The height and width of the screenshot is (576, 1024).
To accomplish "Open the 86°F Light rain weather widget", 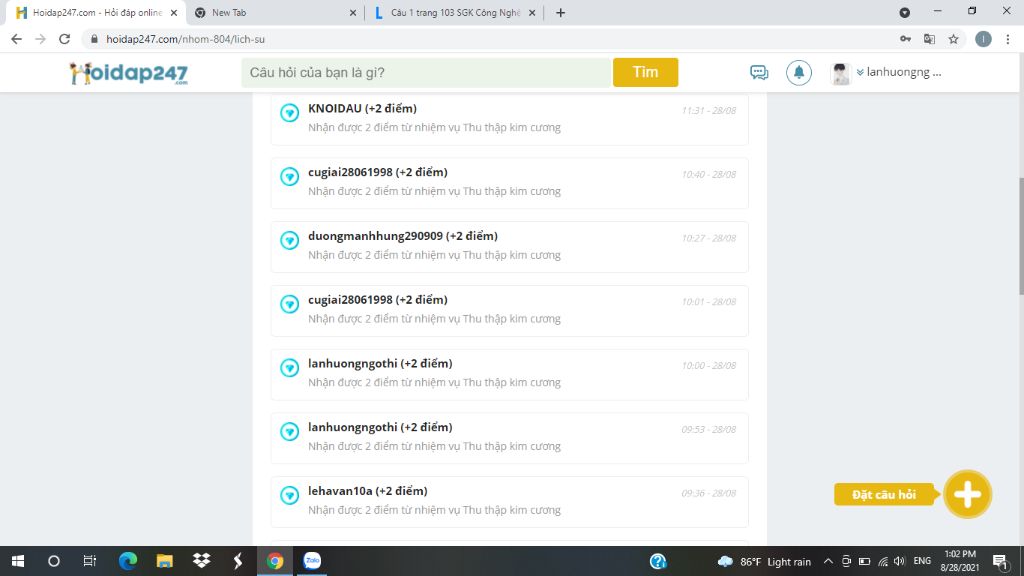I will 764,562.
